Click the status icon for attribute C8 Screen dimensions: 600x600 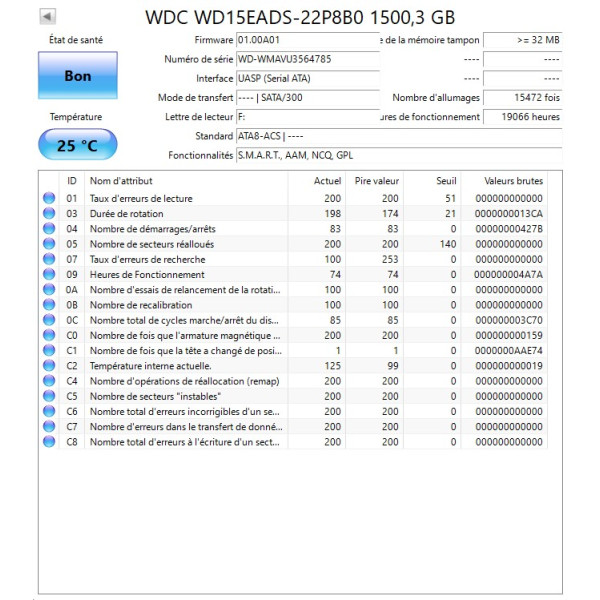click(x=49, y=442)
